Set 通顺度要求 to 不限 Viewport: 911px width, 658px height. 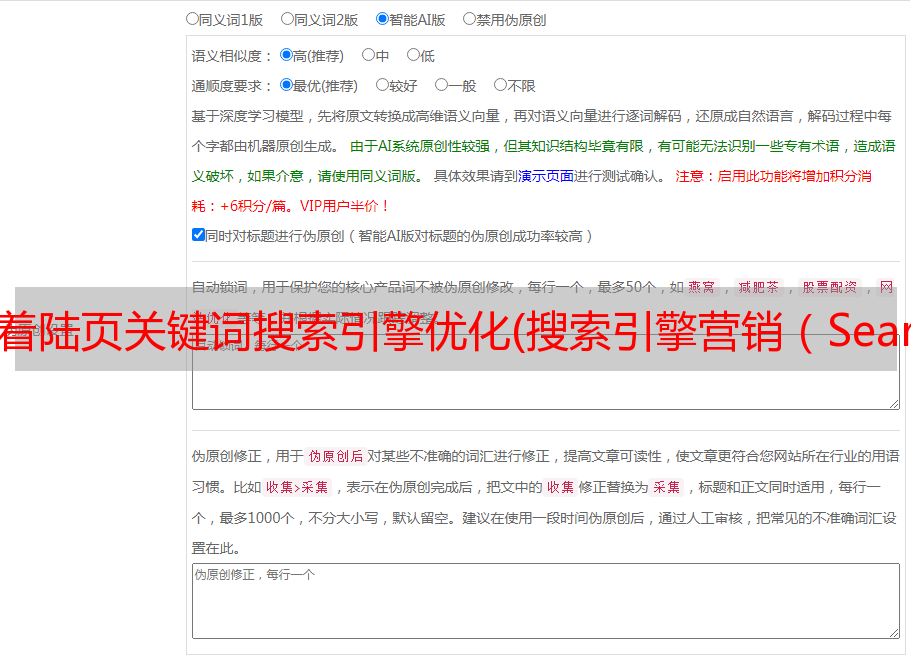click(500, 85)
